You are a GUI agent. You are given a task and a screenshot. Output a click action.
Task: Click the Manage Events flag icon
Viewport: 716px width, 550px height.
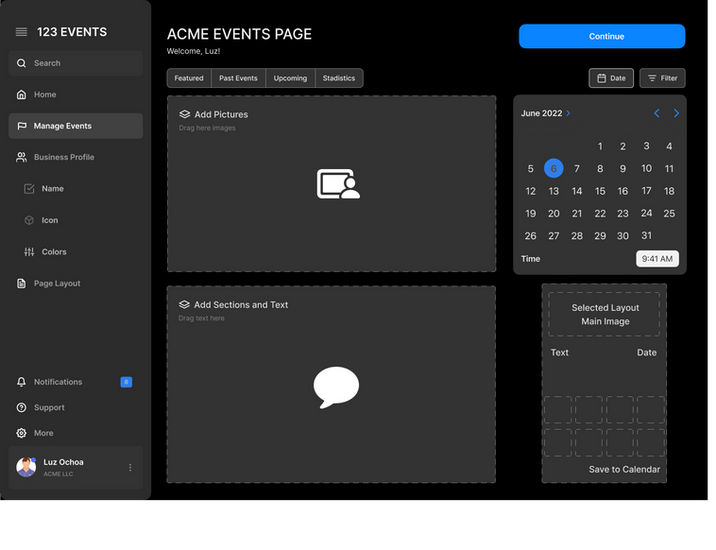point(21,126)
